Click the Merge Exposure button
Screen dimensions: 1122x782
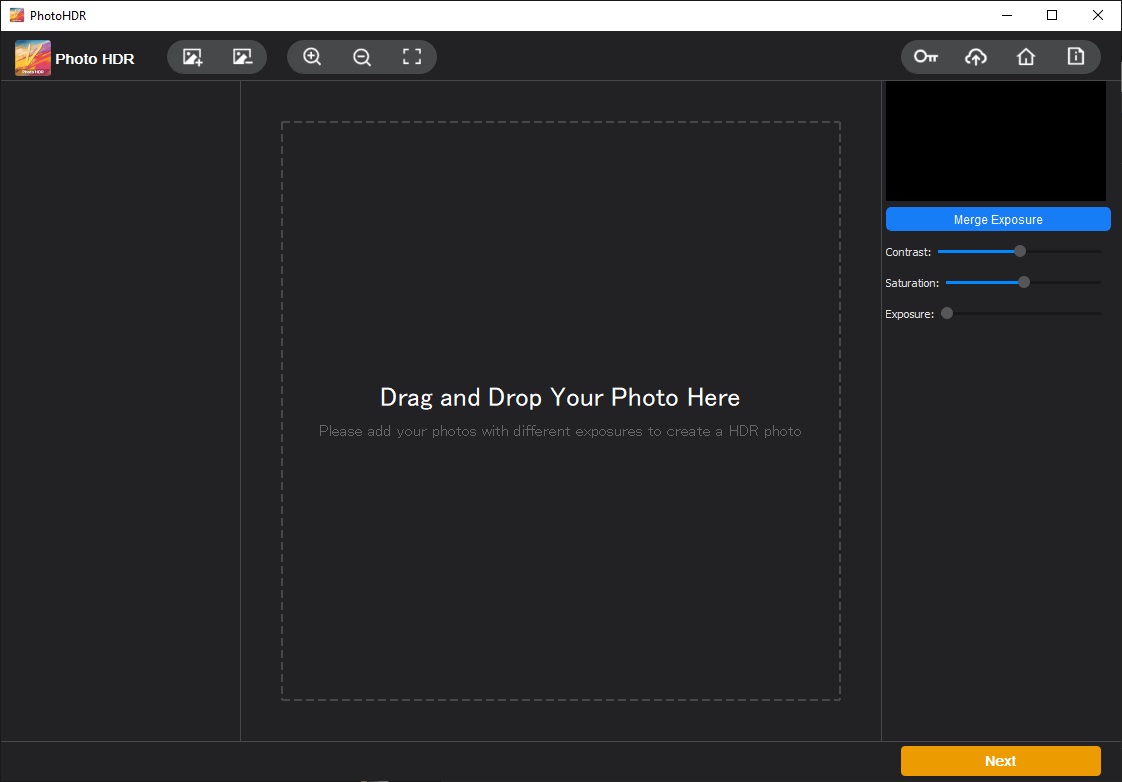click(x=998, y=220)
